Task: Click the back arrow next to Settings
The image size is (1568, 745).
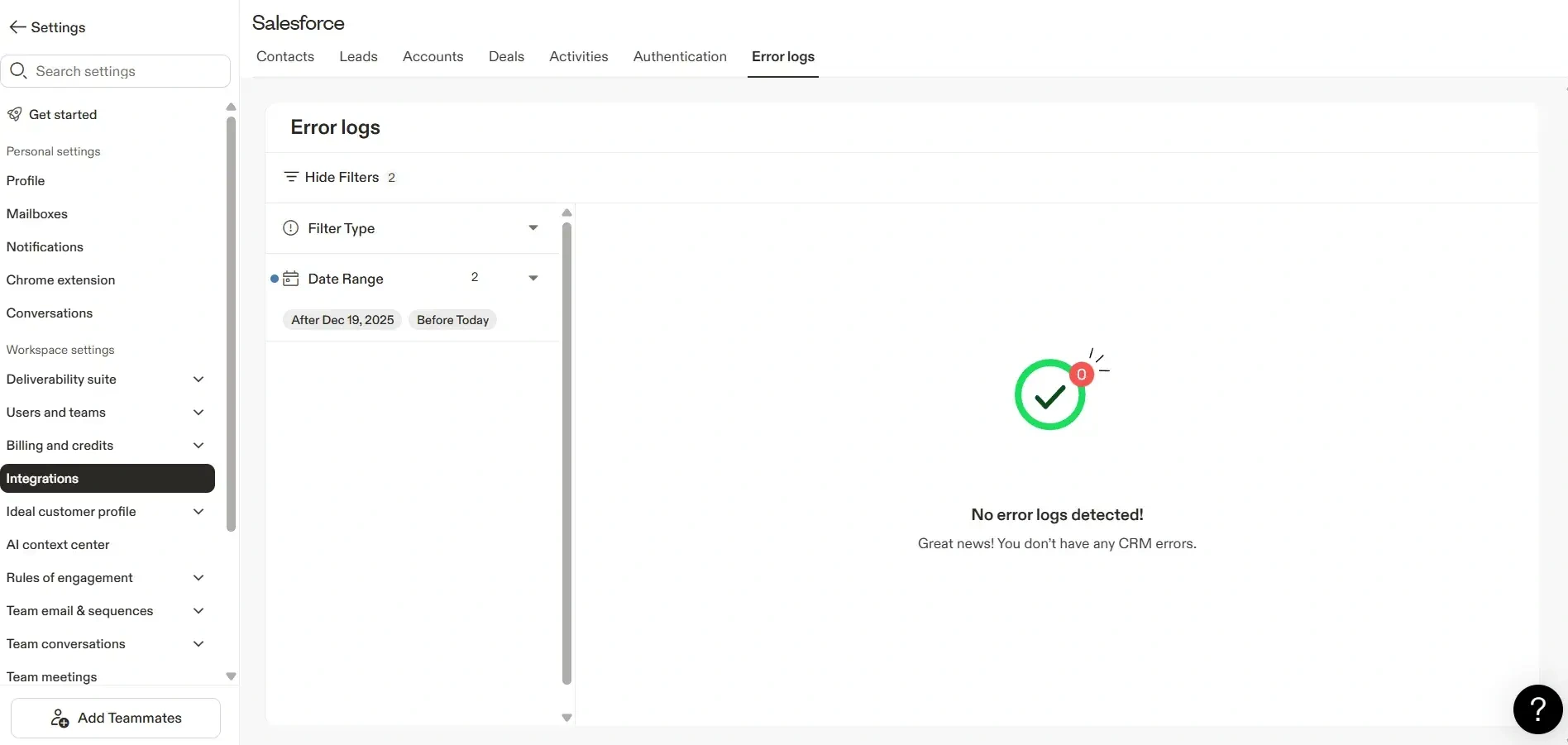Action: pos(17,27)
